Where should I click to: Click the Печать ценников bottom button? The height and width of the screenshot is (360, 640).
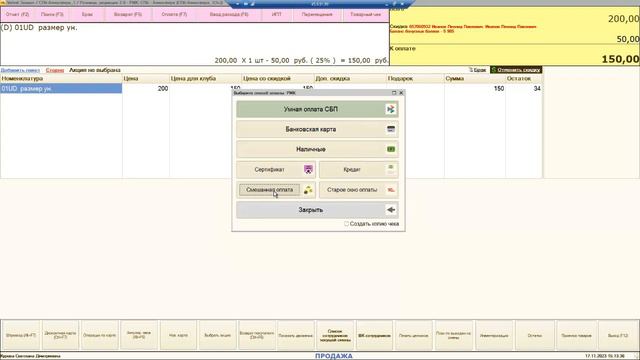point(413,335)
